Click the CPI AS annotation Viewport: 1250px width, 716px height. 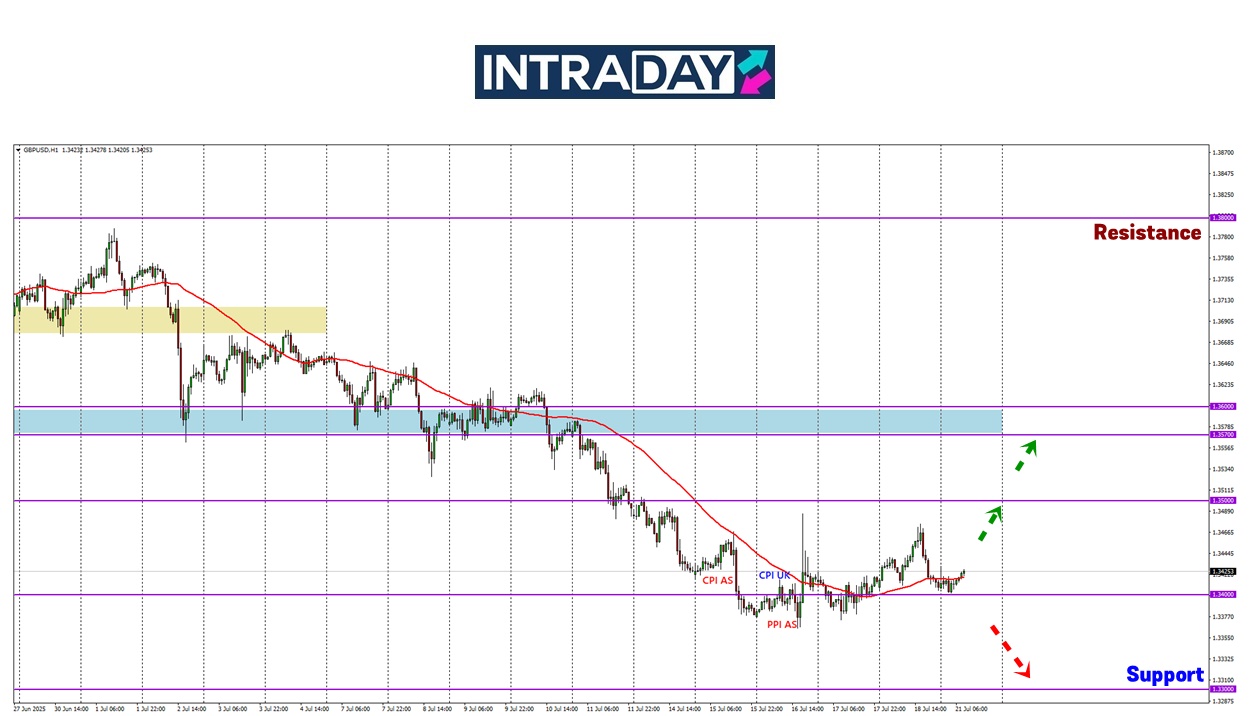[x=717, y=580]
